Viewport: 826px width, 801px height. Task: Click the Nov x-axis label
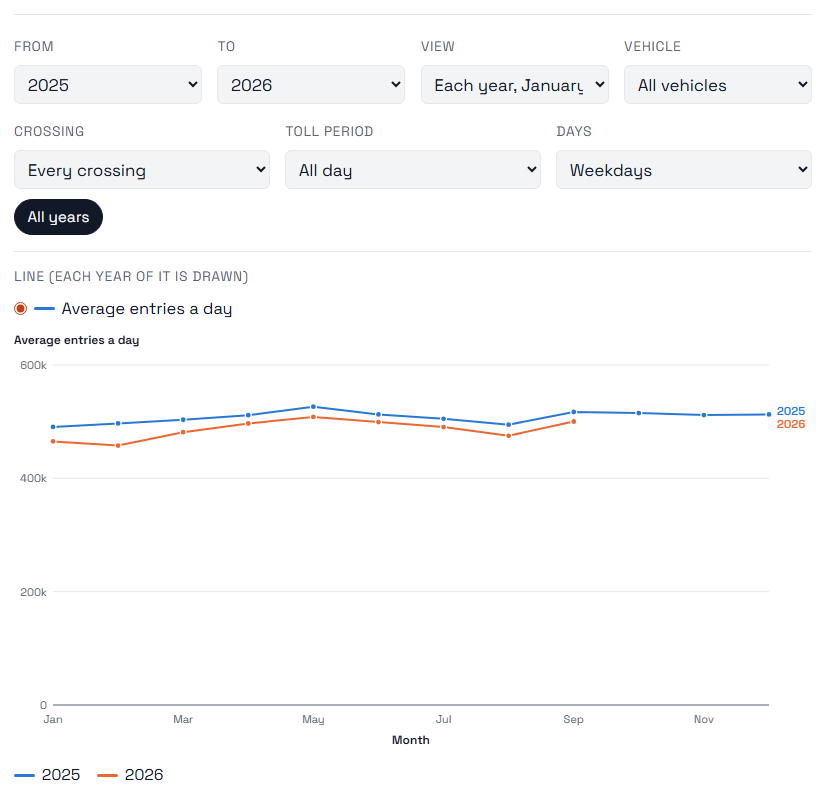coord(704,719)
